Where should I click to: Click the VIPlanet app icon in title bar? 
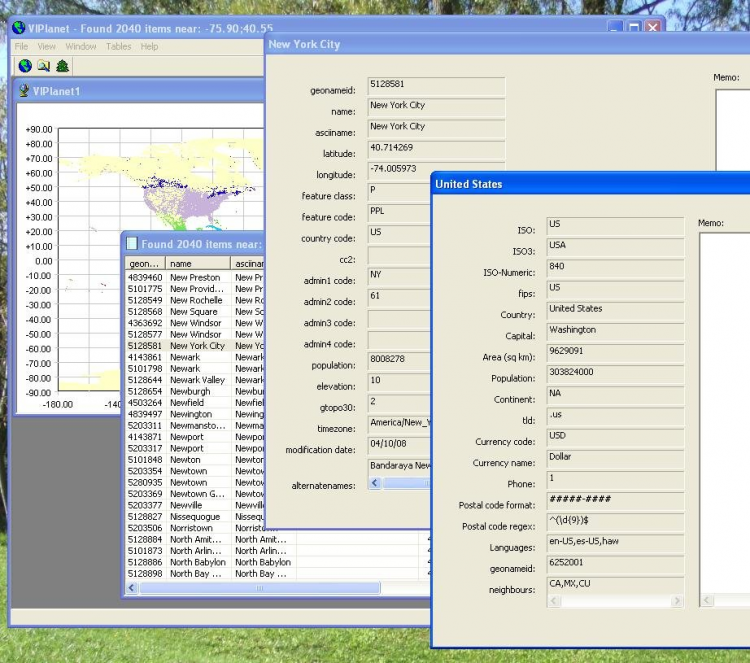tap(19, 28)
